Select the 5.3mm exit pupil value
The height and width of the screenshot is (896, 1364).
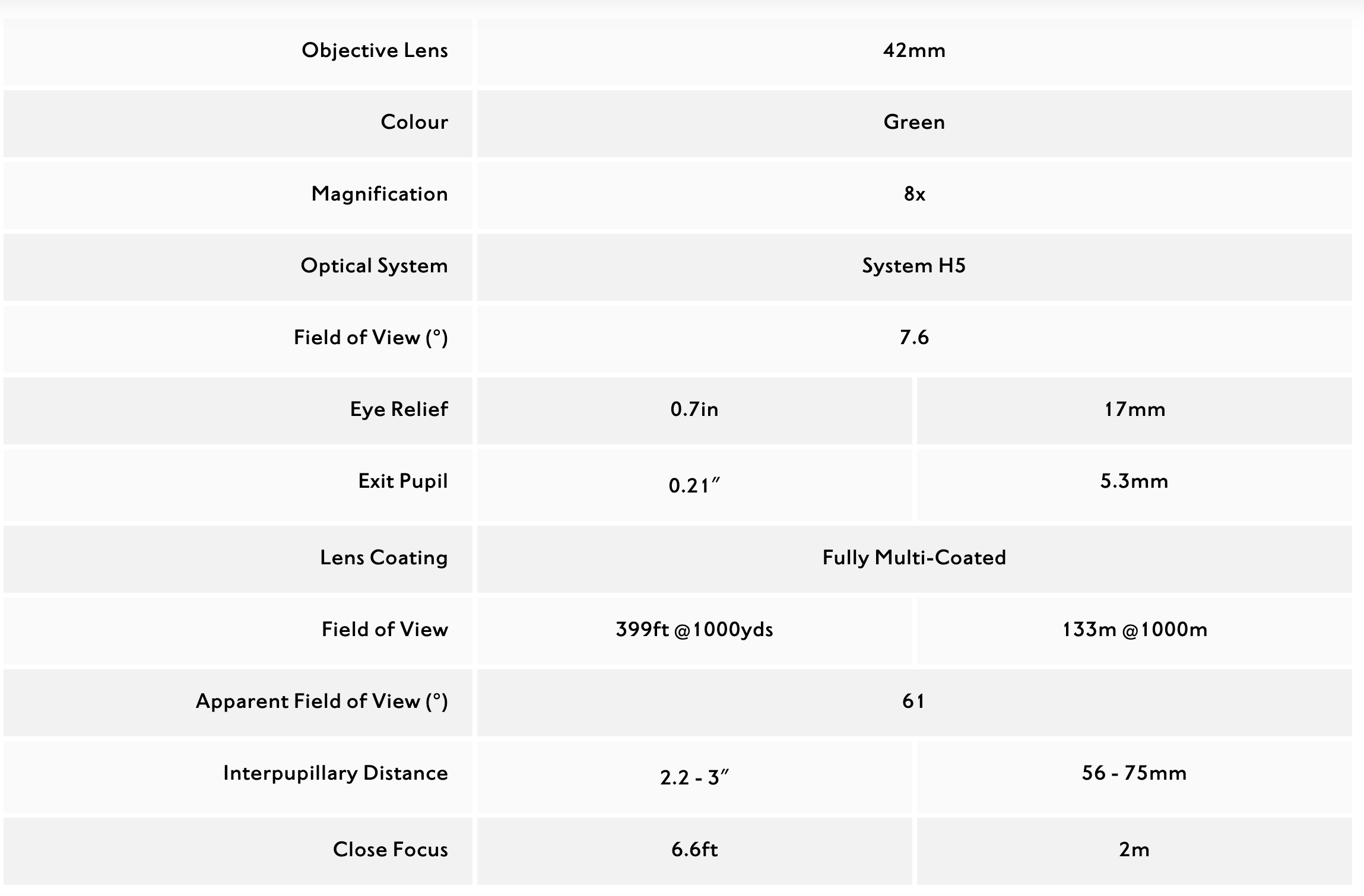1134,481
